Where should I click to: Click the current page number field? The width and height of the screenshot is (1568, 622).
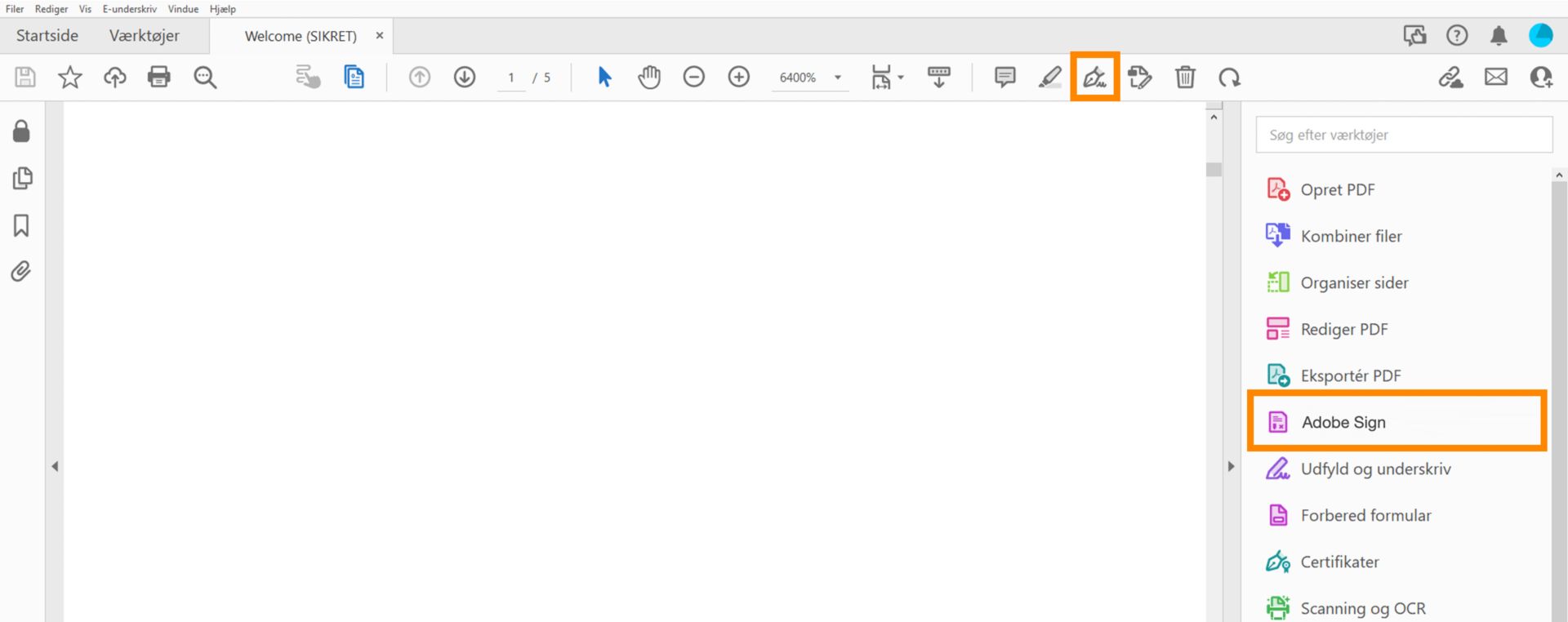511,78
